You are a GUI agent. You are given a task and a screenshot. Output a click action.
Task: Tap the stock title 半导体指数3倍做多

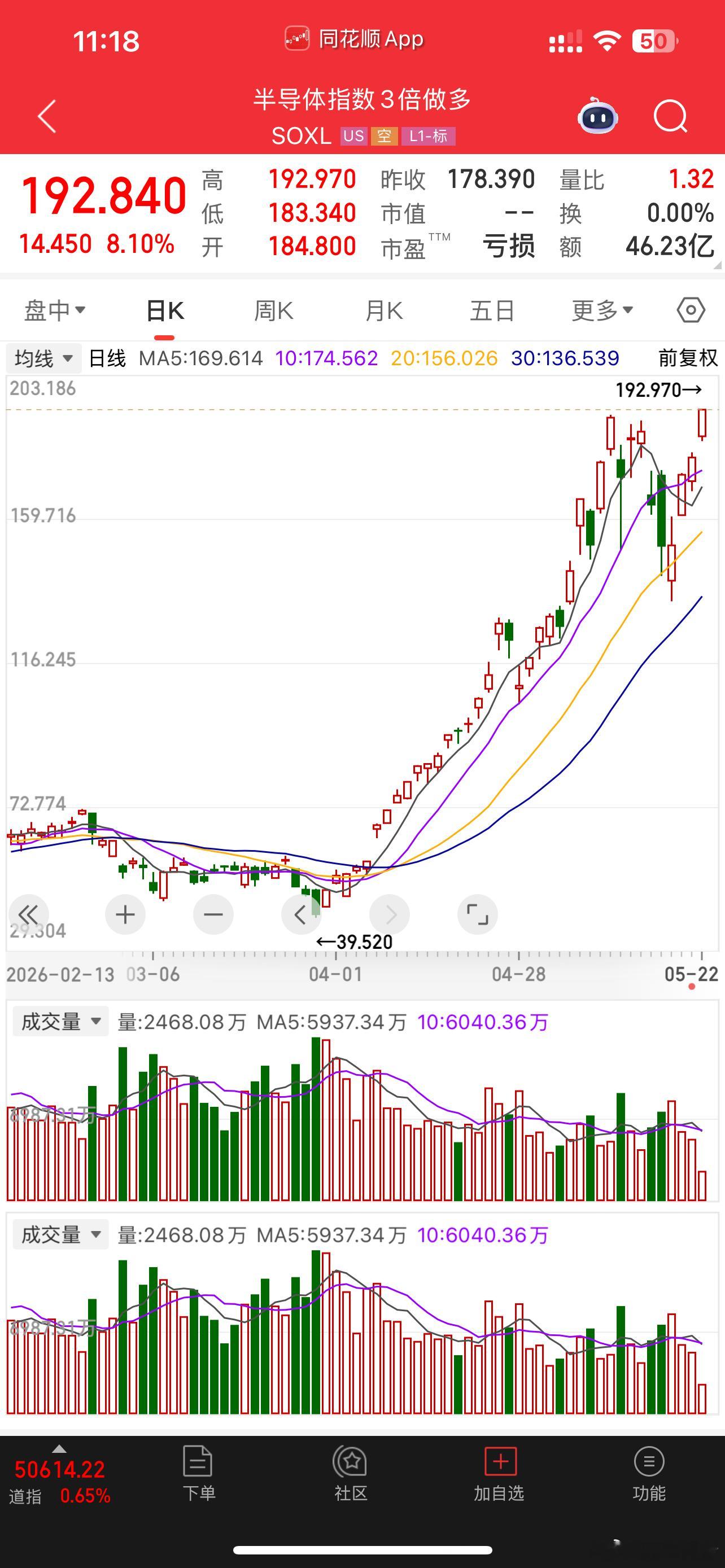(363, 99)
